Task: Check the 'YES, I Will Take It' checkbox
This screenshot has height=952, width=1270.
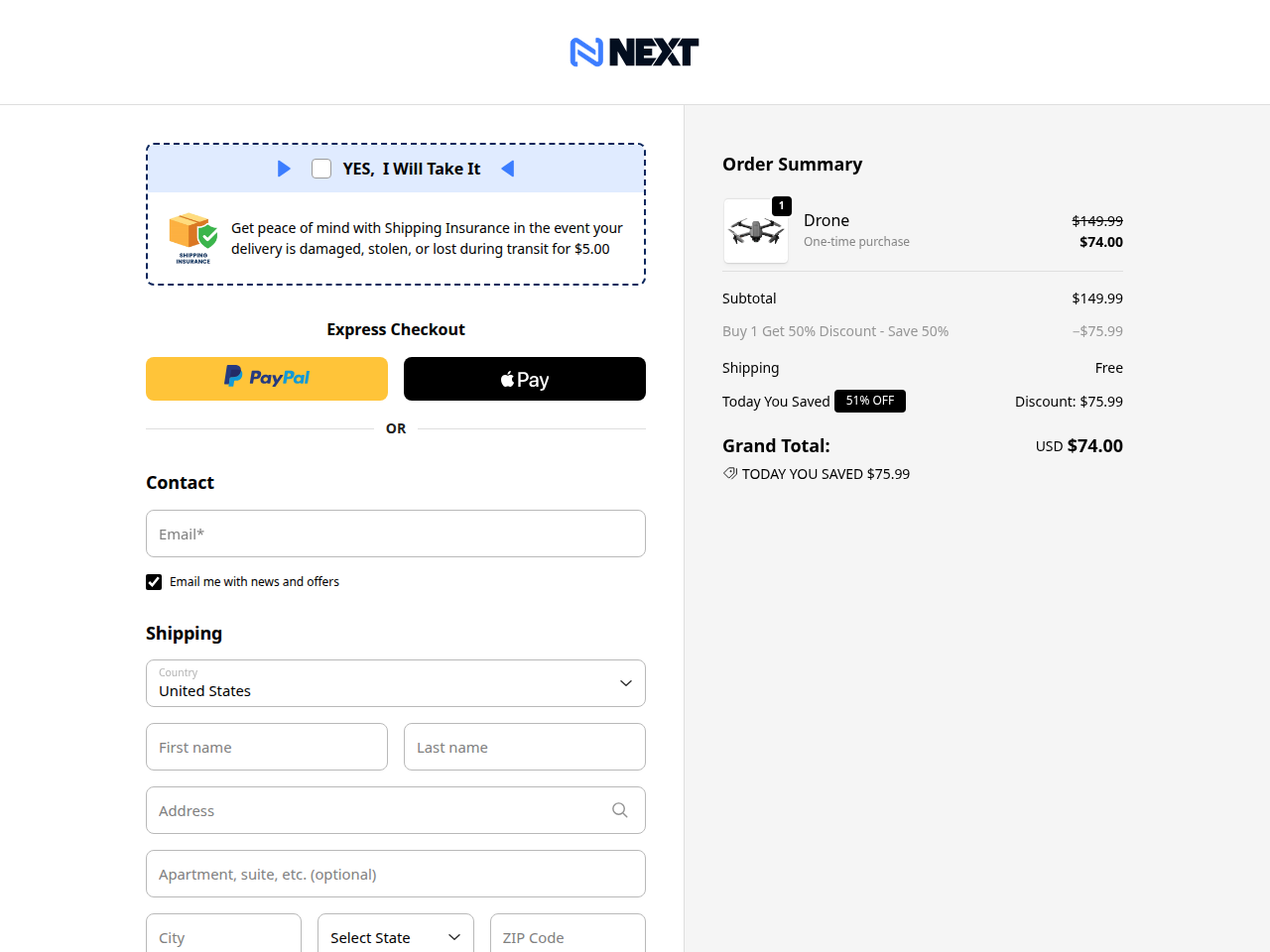Action: point(321,169)
